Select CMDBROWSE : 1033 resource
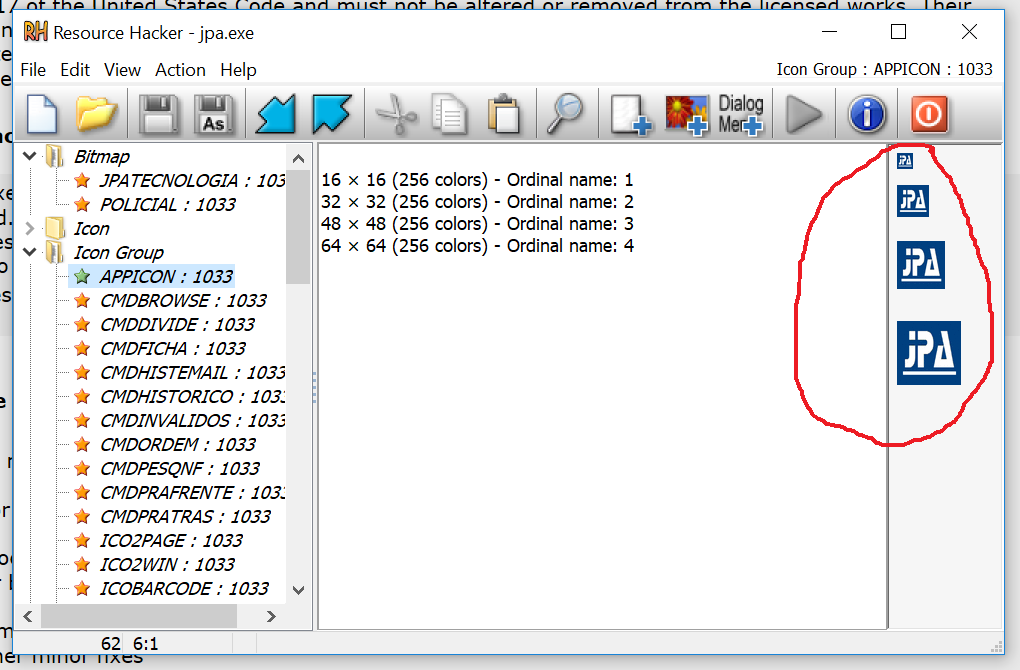 pyautogui.click(x=183, y=301)
